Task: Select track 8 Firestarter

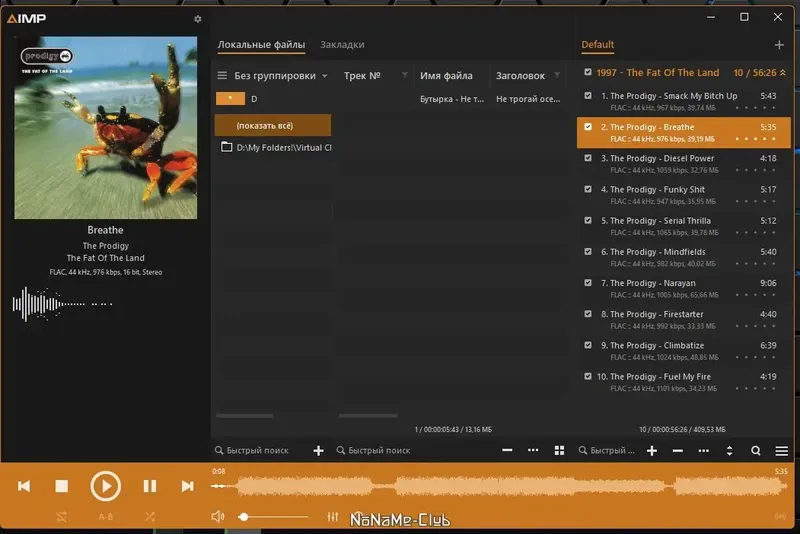Action: (684, 319)
